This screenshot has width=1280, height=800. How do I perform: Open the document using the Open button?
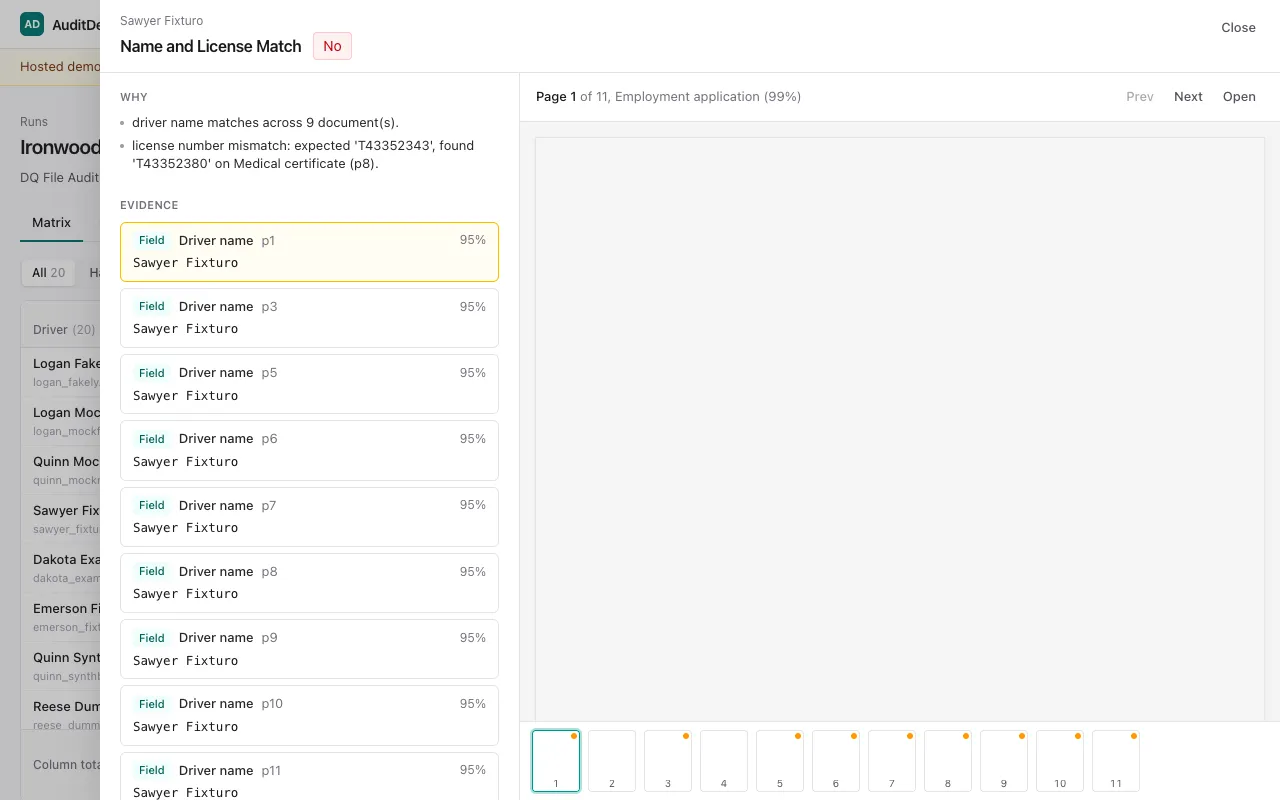[x=1239, y=97]
